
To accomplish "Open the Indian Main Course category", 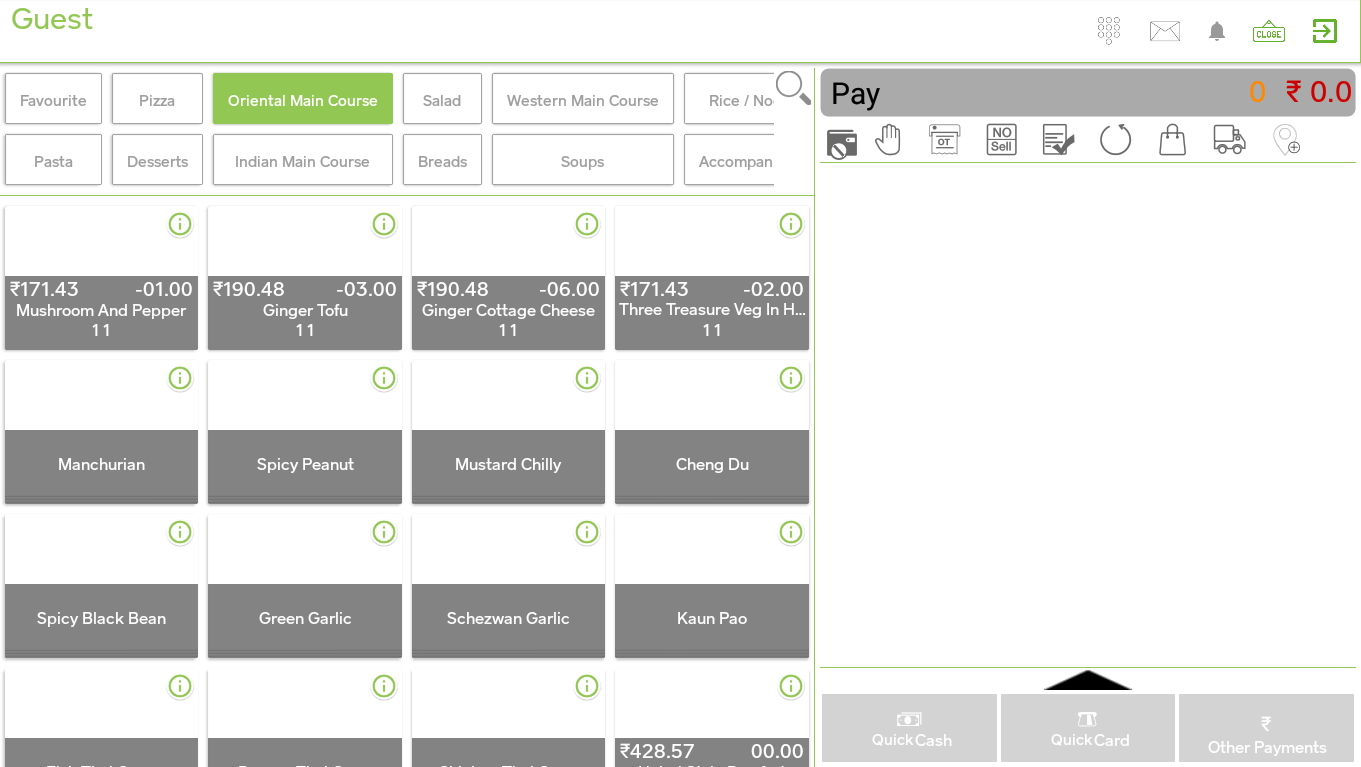I will [x=303, y=161].
